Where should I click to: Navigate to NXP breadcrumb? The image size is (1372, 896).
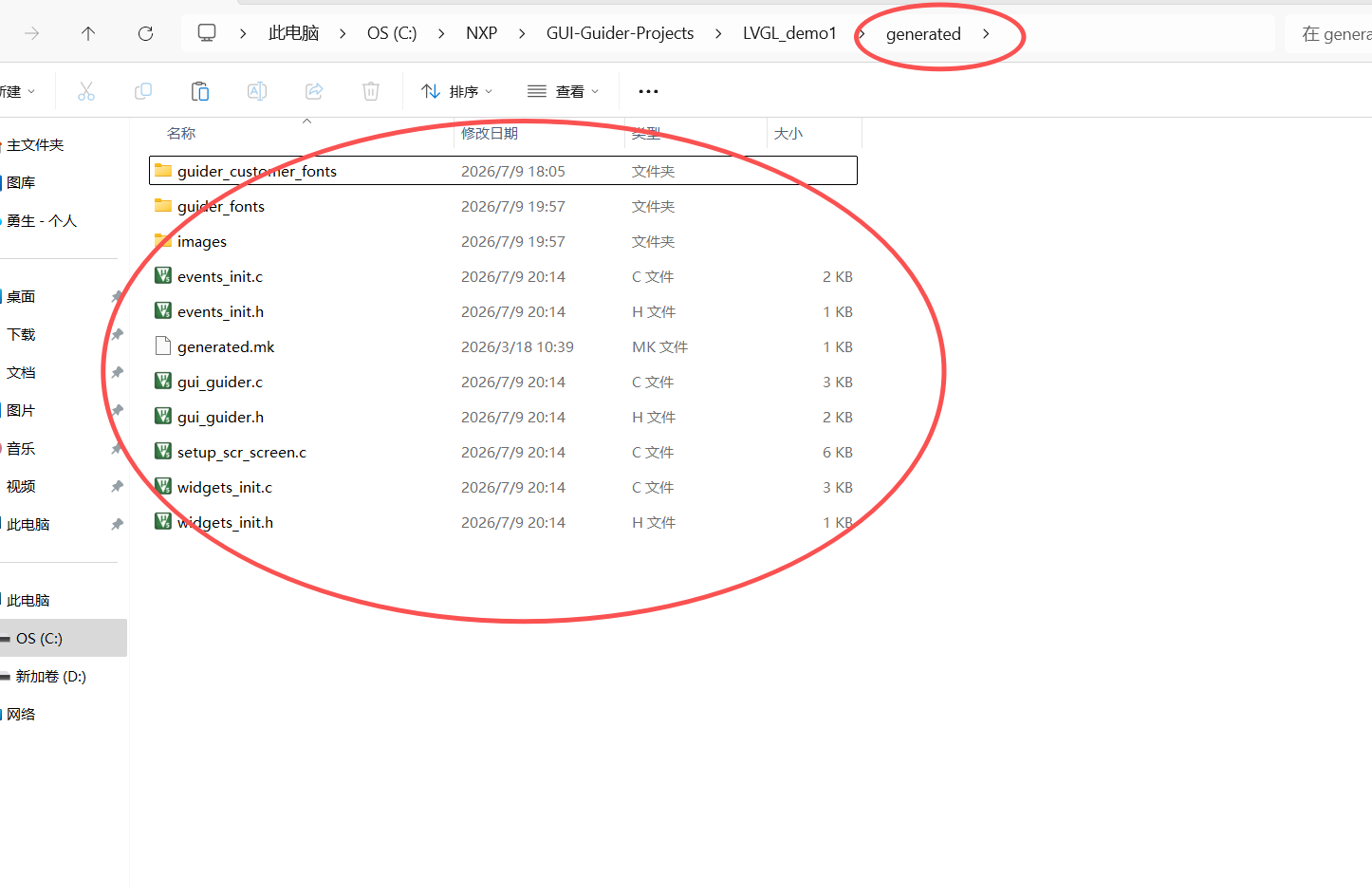pos(481,33)
